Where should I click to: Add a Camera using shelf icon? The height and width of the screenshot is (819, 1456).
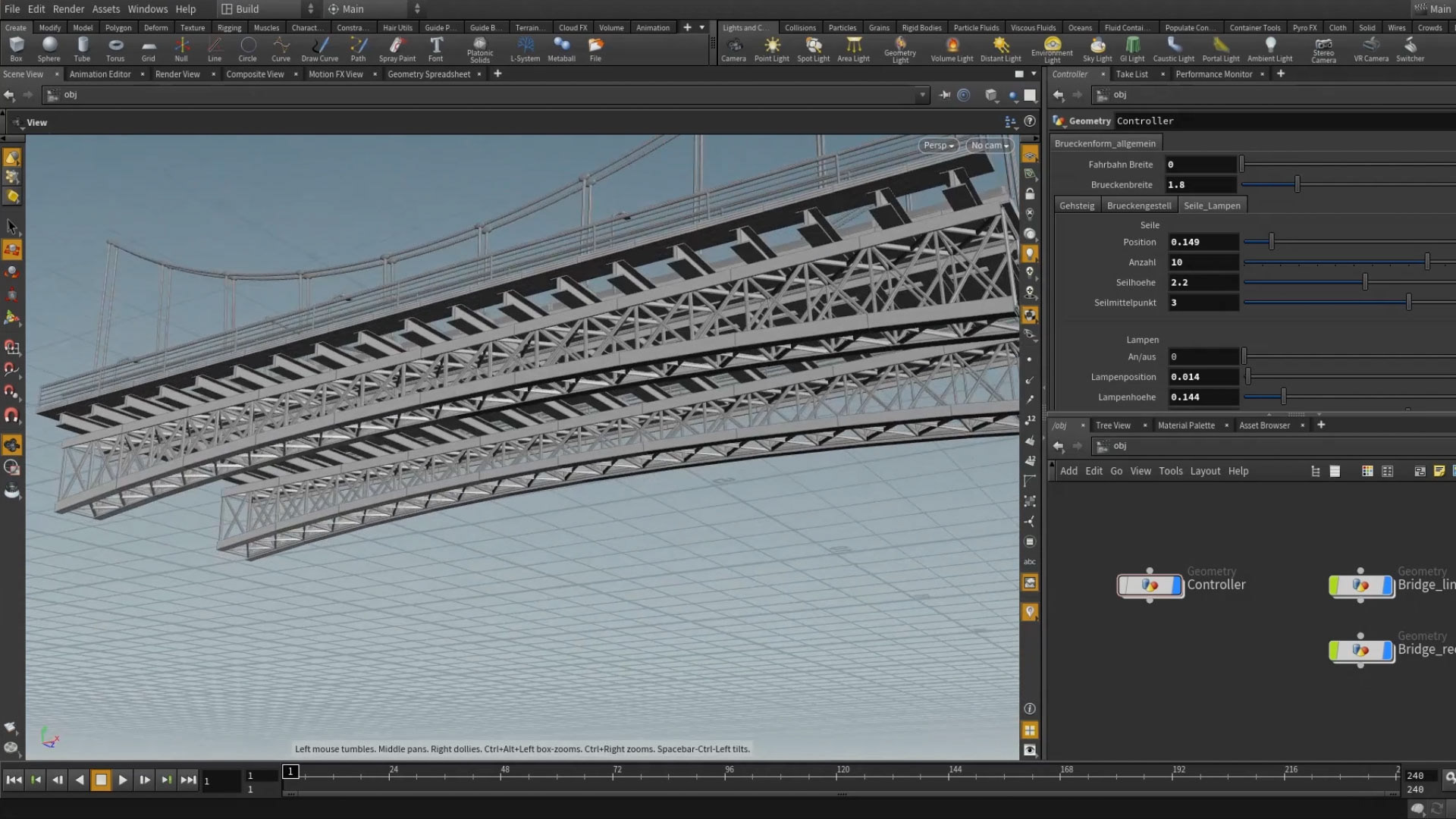733,45
